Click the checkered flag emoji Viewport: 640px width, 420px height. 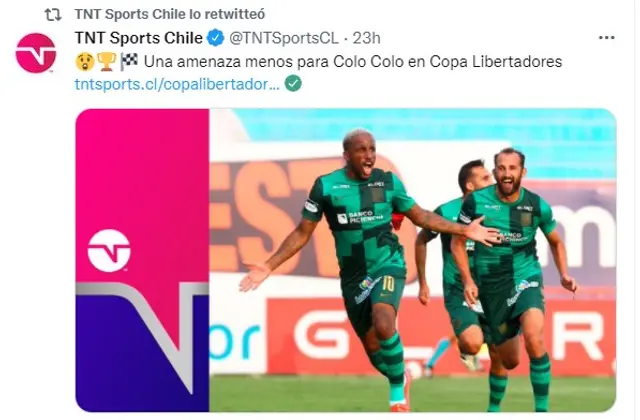tap(129, 62)
